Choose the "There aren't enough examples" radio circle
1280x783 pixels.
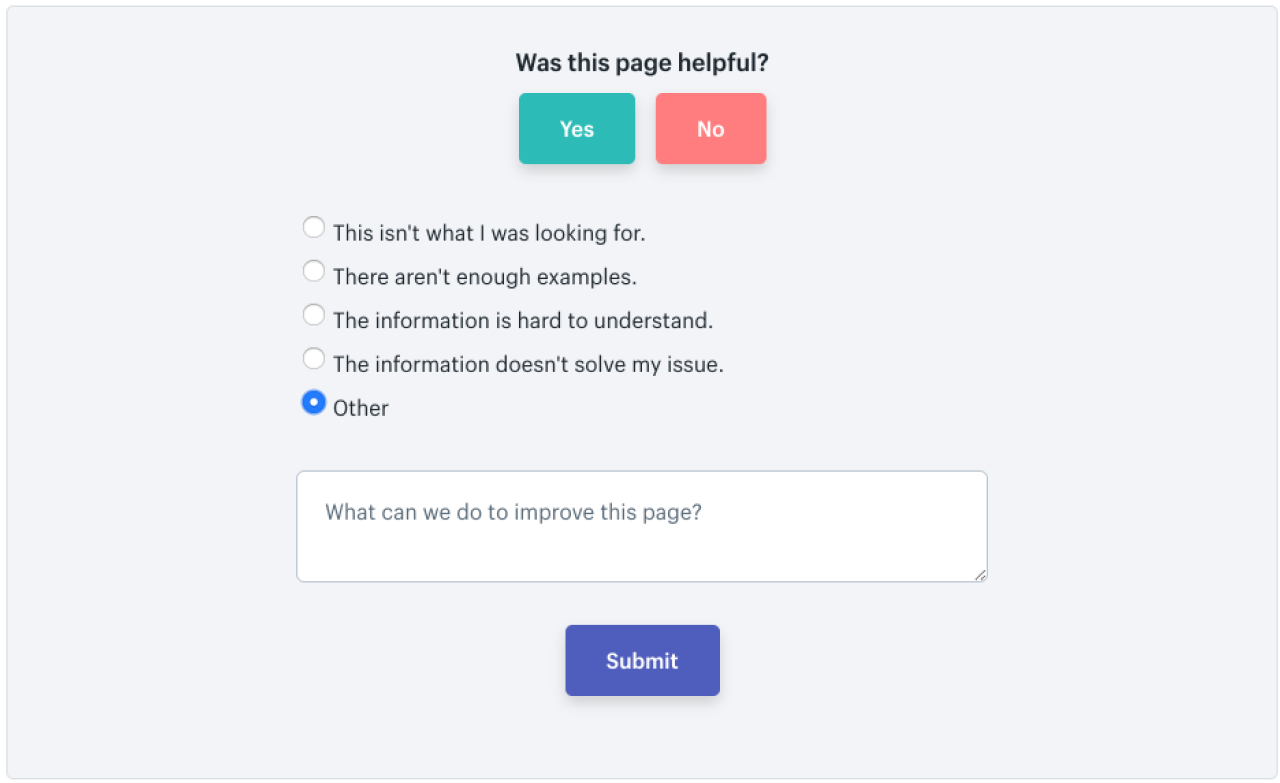point(314,271)
